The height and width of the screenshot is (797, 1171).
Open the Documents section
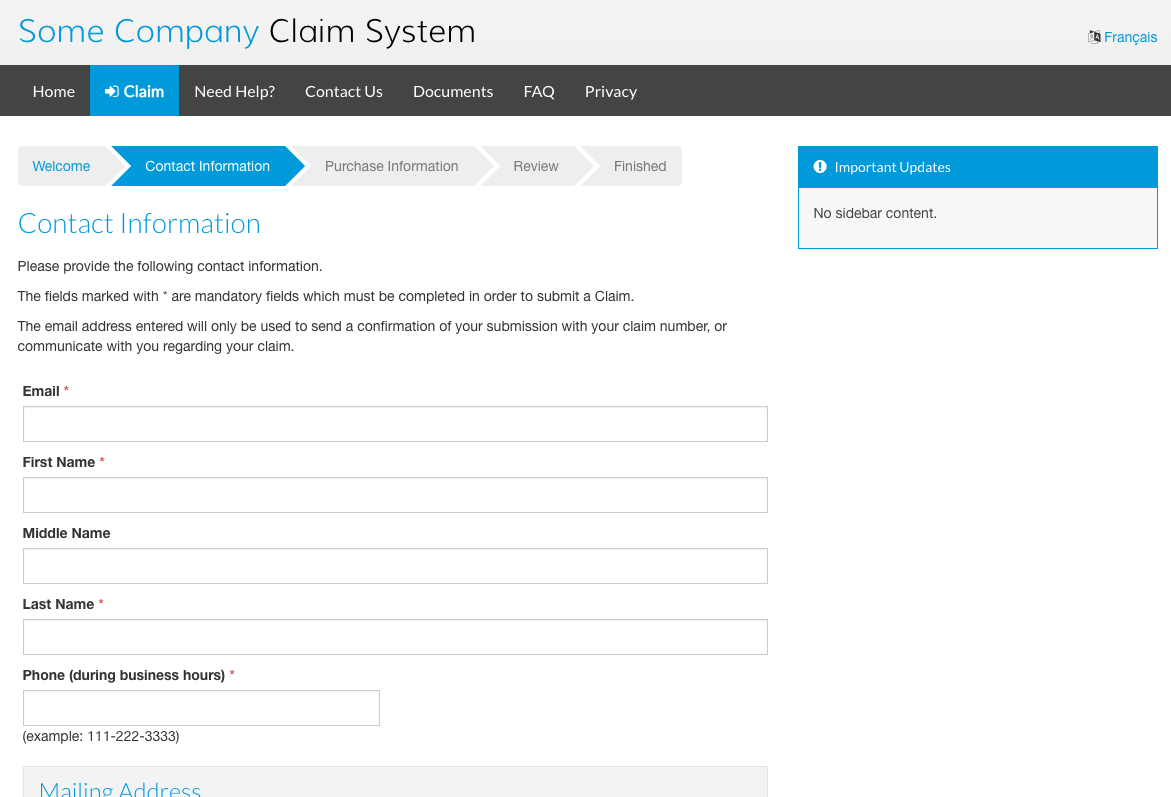tap(453, 90)
